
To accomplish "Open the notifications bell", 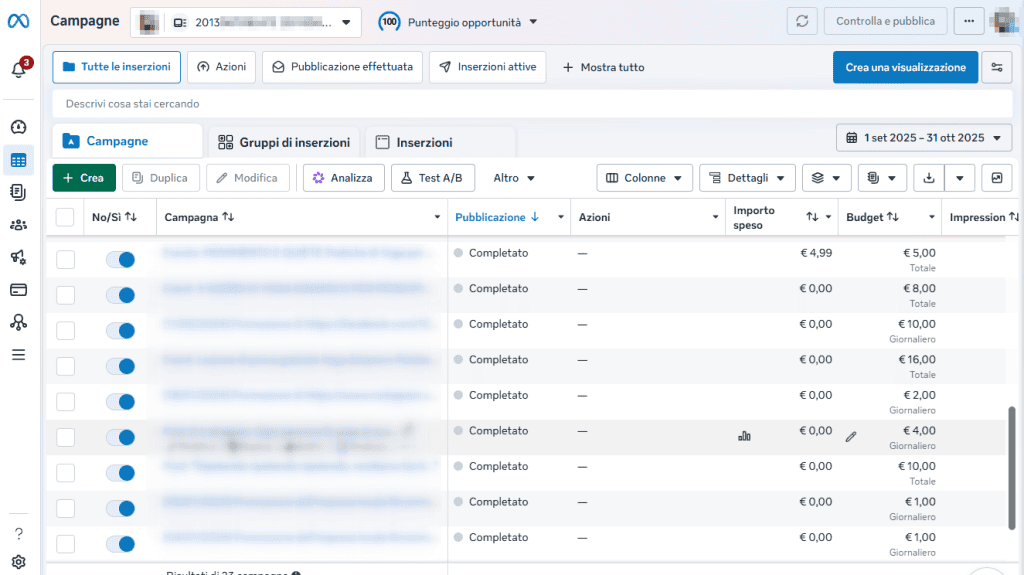I will [x=19, y=69].
